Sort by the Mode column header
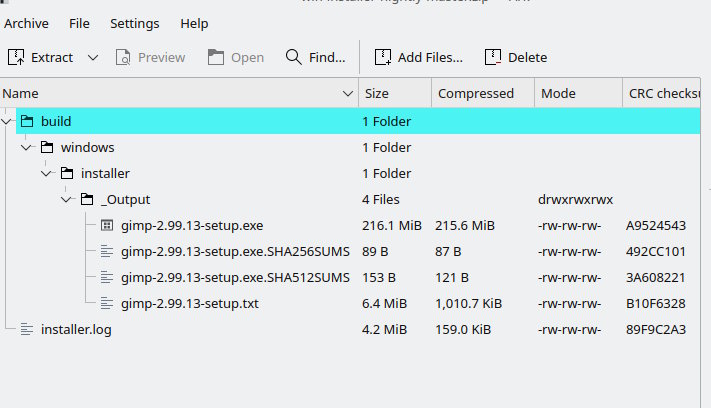This screenshot has width=711, height=408. 579,93
